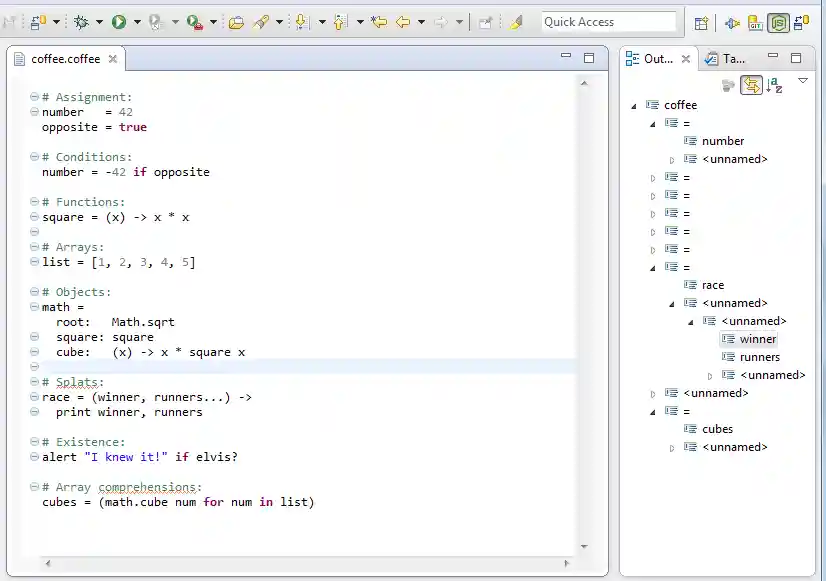Viewport: 826px width, 581px height.
Task: Select 'runners' in the Outline tree
Action: (759, 357)
